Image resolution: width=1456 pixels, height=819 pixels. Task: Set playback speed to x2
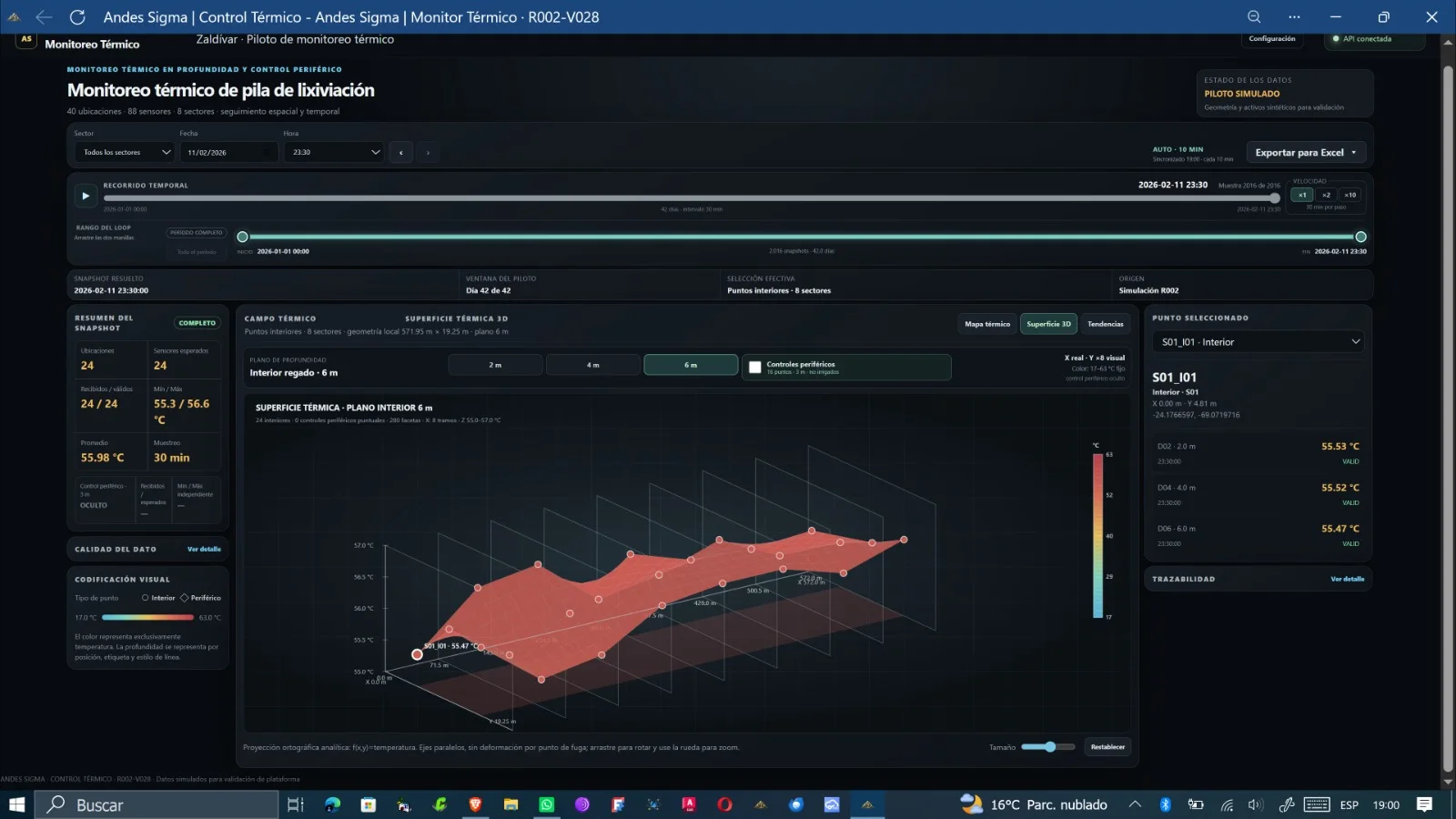coord(1326,195)
